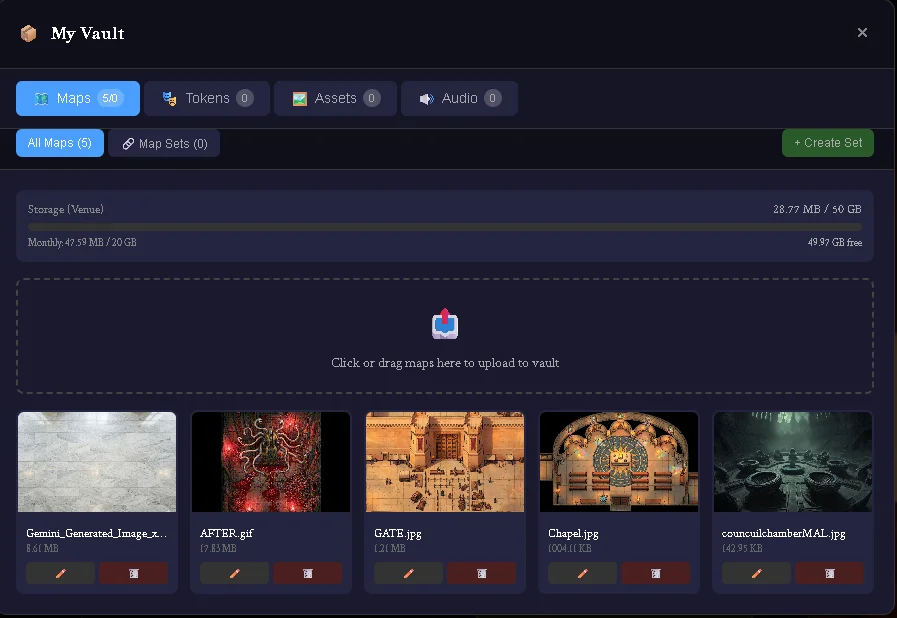Open the Assets tab
Viewport: 897px width, 618px height.
(x=335, y=98)
